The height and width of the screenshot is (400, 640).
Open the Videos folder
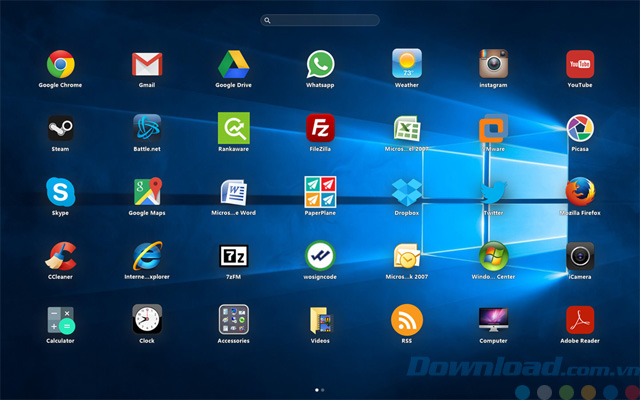click(321, 320)
